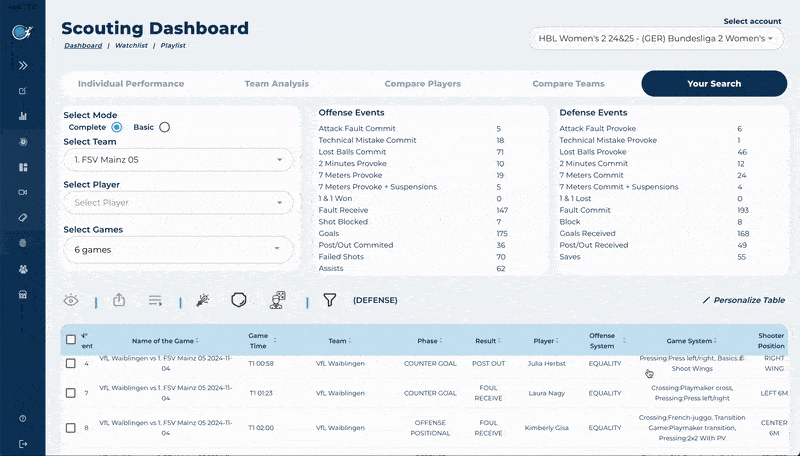Click the shield defense icon

click(238, 299)
